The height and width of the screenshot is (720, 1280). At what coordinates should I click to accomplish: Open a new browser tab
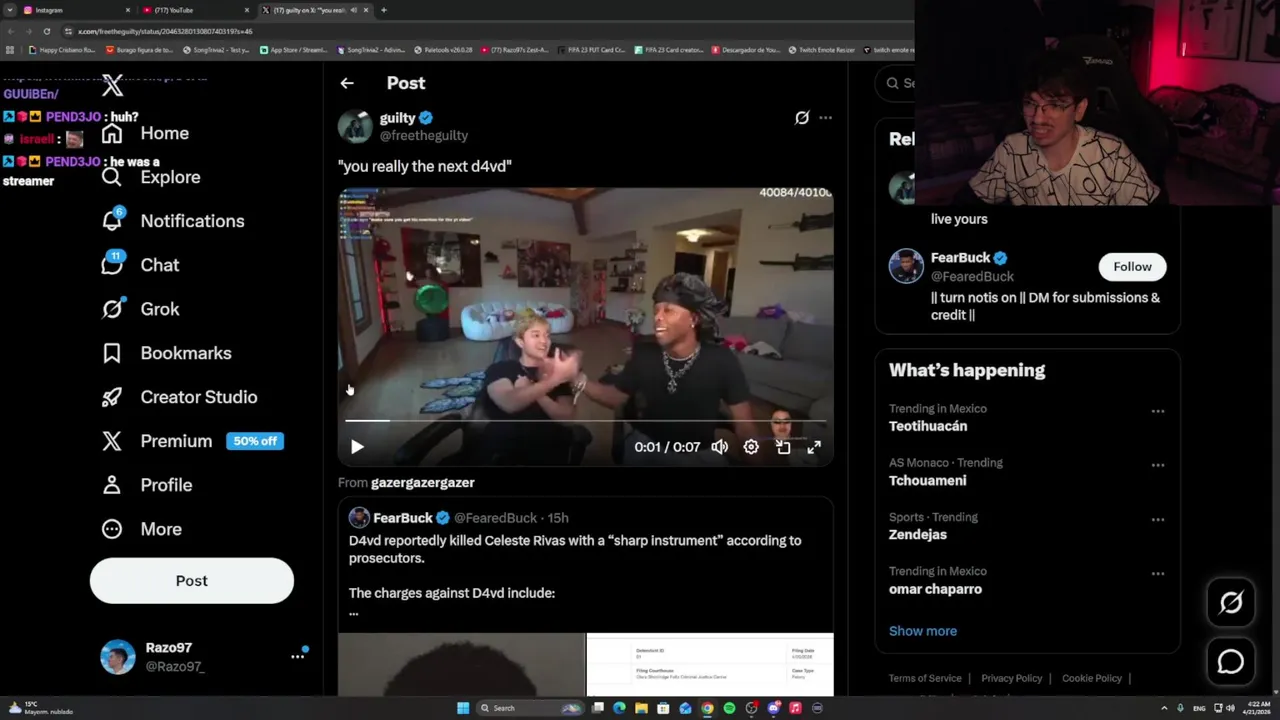(384, 10)
